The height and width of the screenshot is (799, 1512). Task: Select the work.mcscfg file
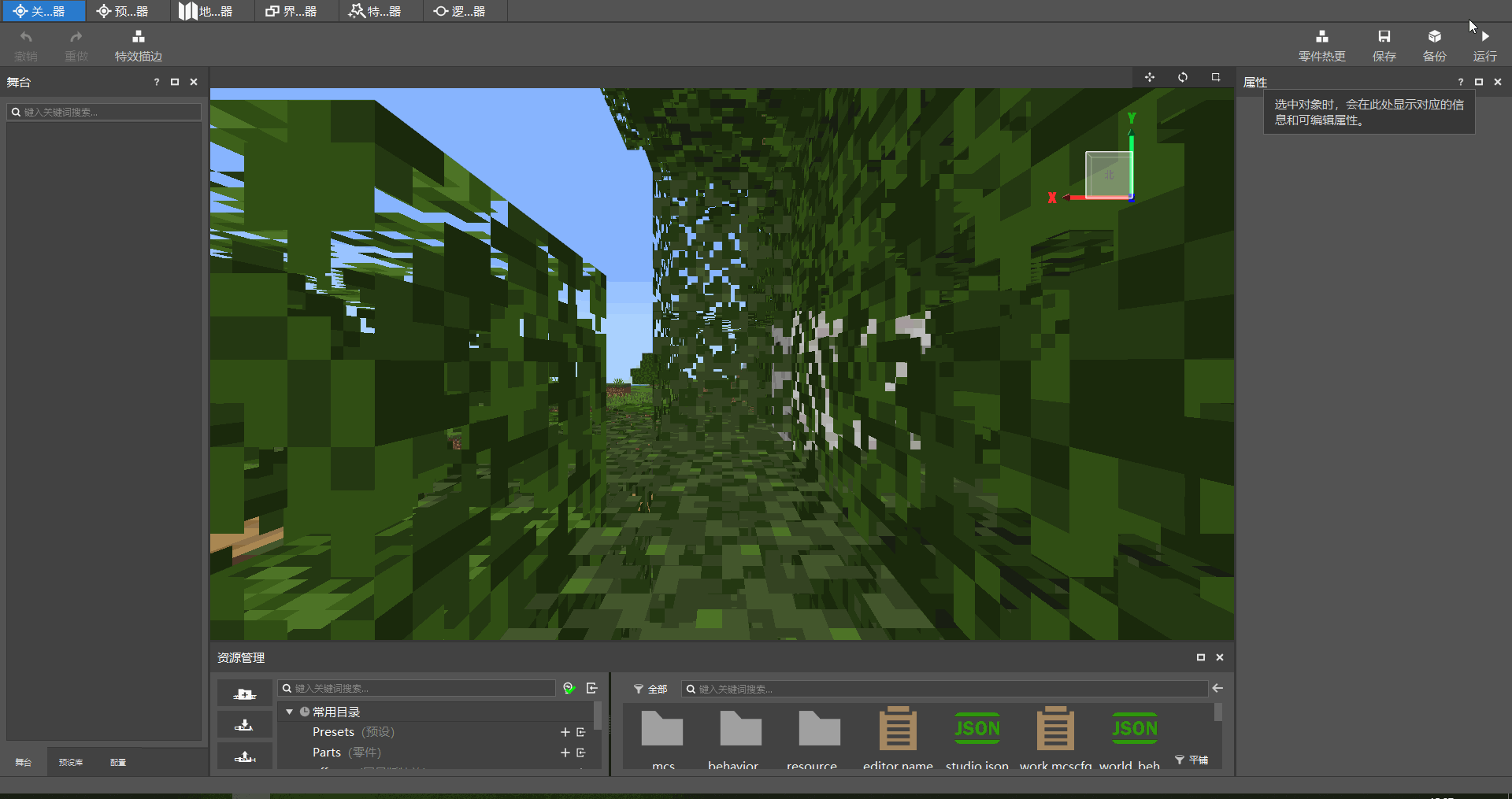click(1055, 739)
